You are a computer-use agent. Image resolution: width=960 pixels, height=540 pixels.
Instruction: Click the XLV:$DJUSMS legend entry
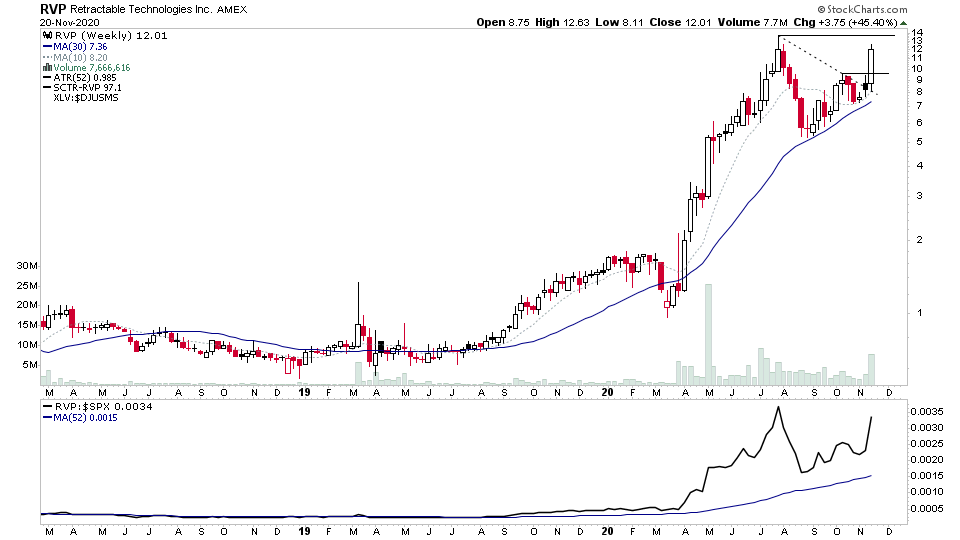pyautogui.click(x=86, y=97)
